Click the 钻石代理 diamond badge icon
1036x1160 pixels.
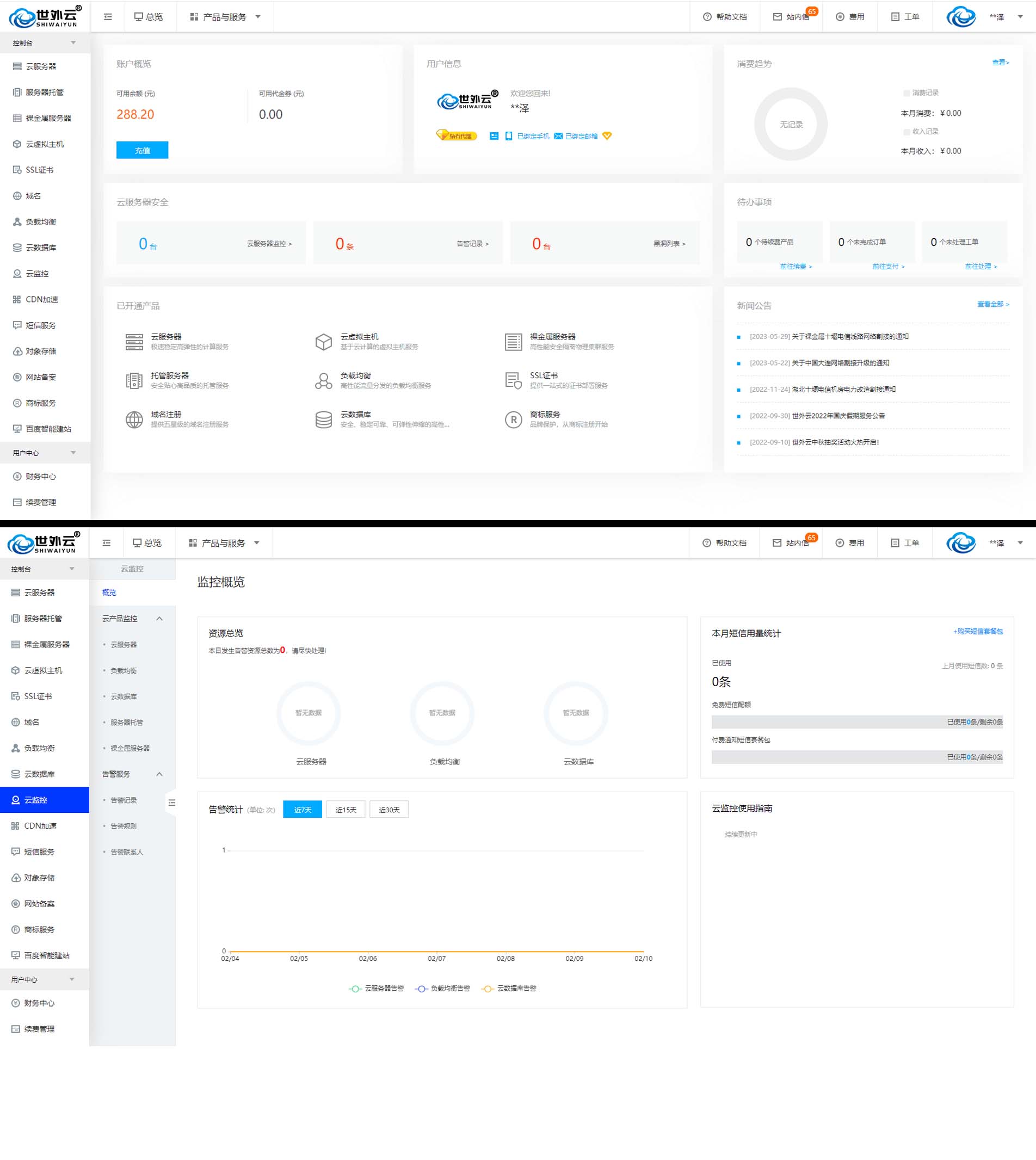click(443, 135)
